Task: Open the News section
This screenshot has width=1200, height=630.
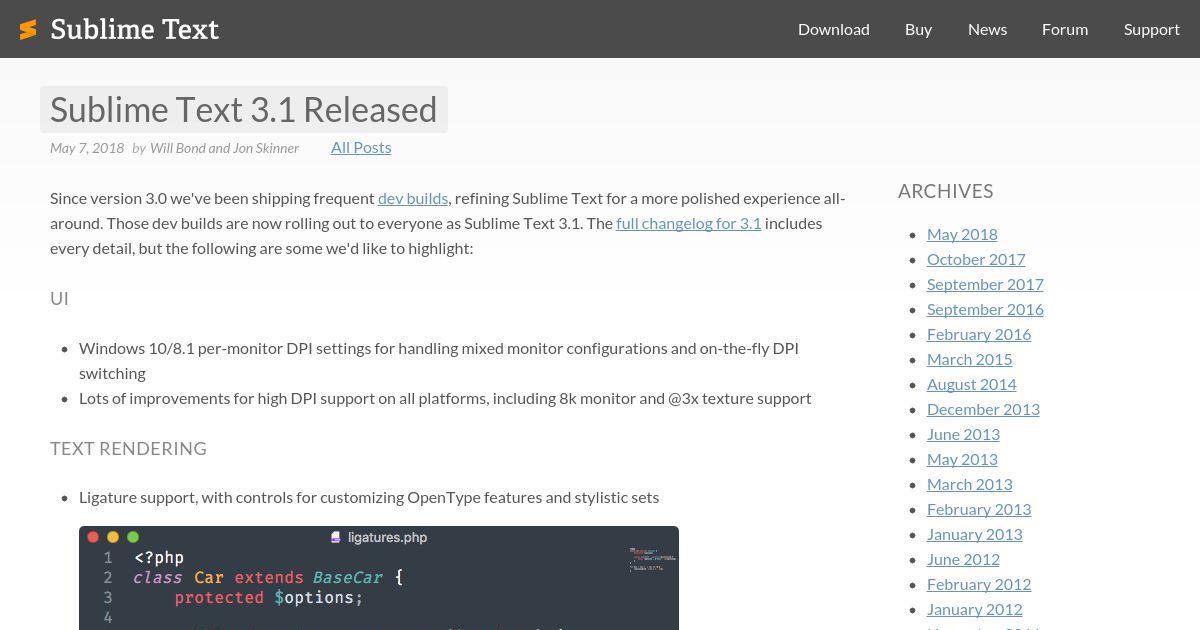Action: click(987, 29)
